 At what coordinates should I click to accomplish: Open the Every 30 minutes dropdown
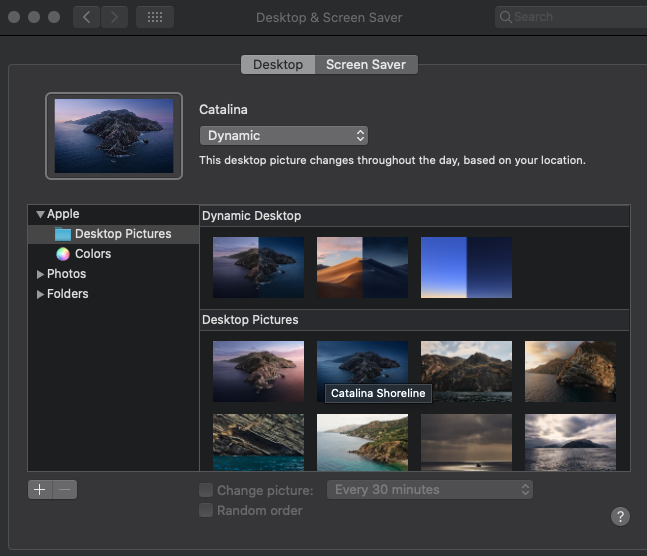click(430, 490)
